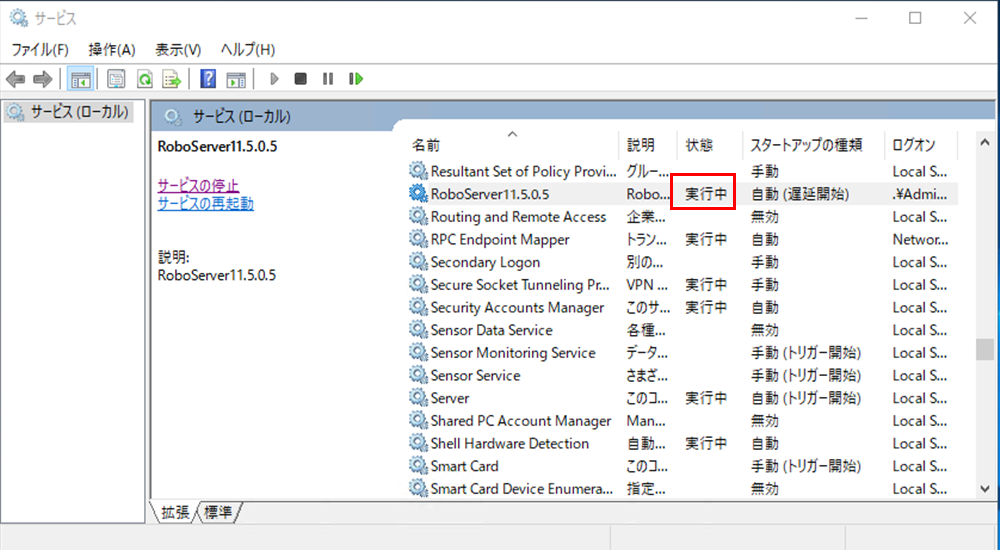
Task: Open the Properties toolbar icon
Action: (116, 79)
